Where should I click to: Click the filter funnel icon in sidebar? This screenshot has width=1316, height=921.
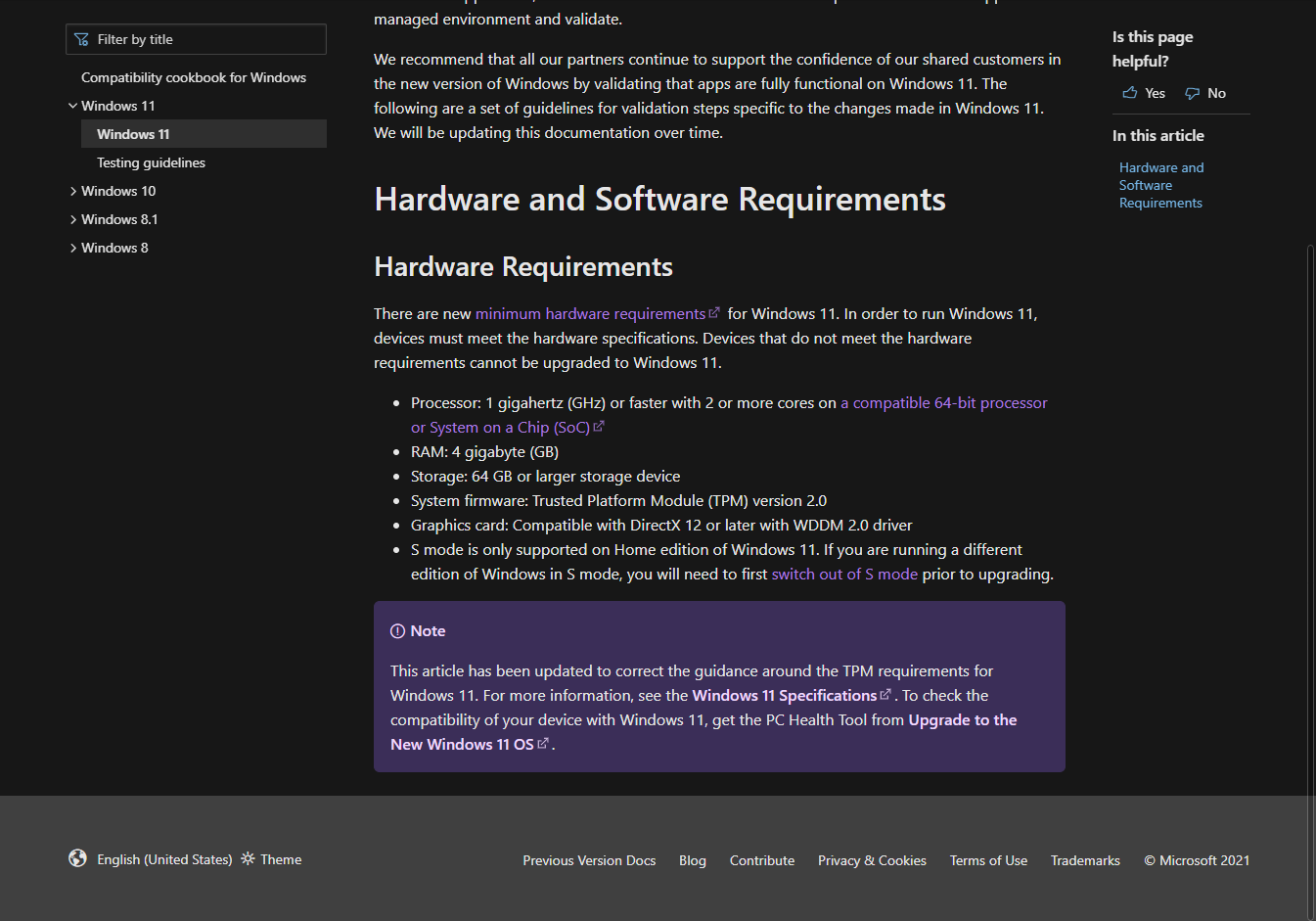pos(81,39)
